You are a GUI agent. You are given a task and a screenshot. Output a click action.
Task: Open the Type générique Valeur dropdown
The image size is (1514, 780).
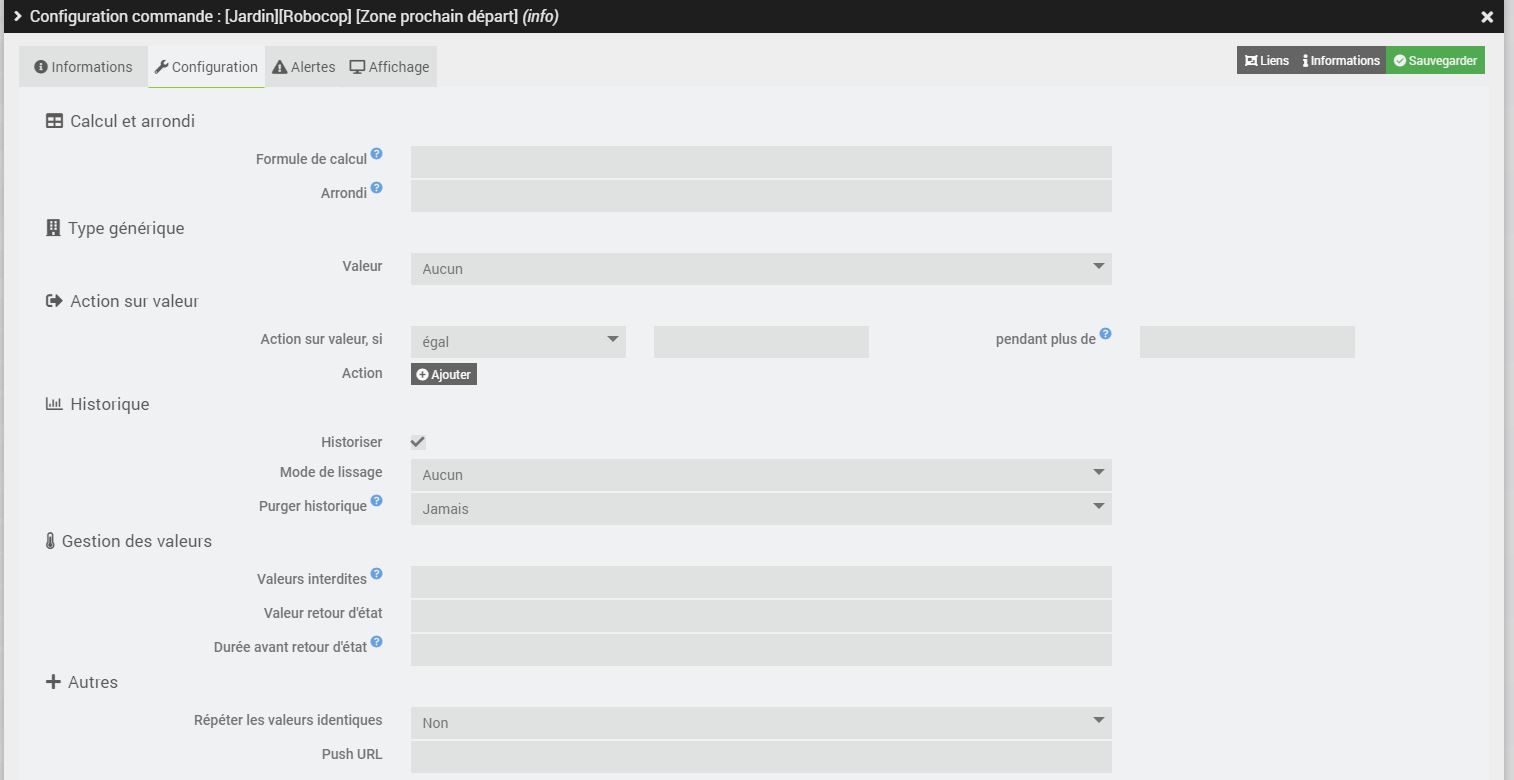[760, 268]
